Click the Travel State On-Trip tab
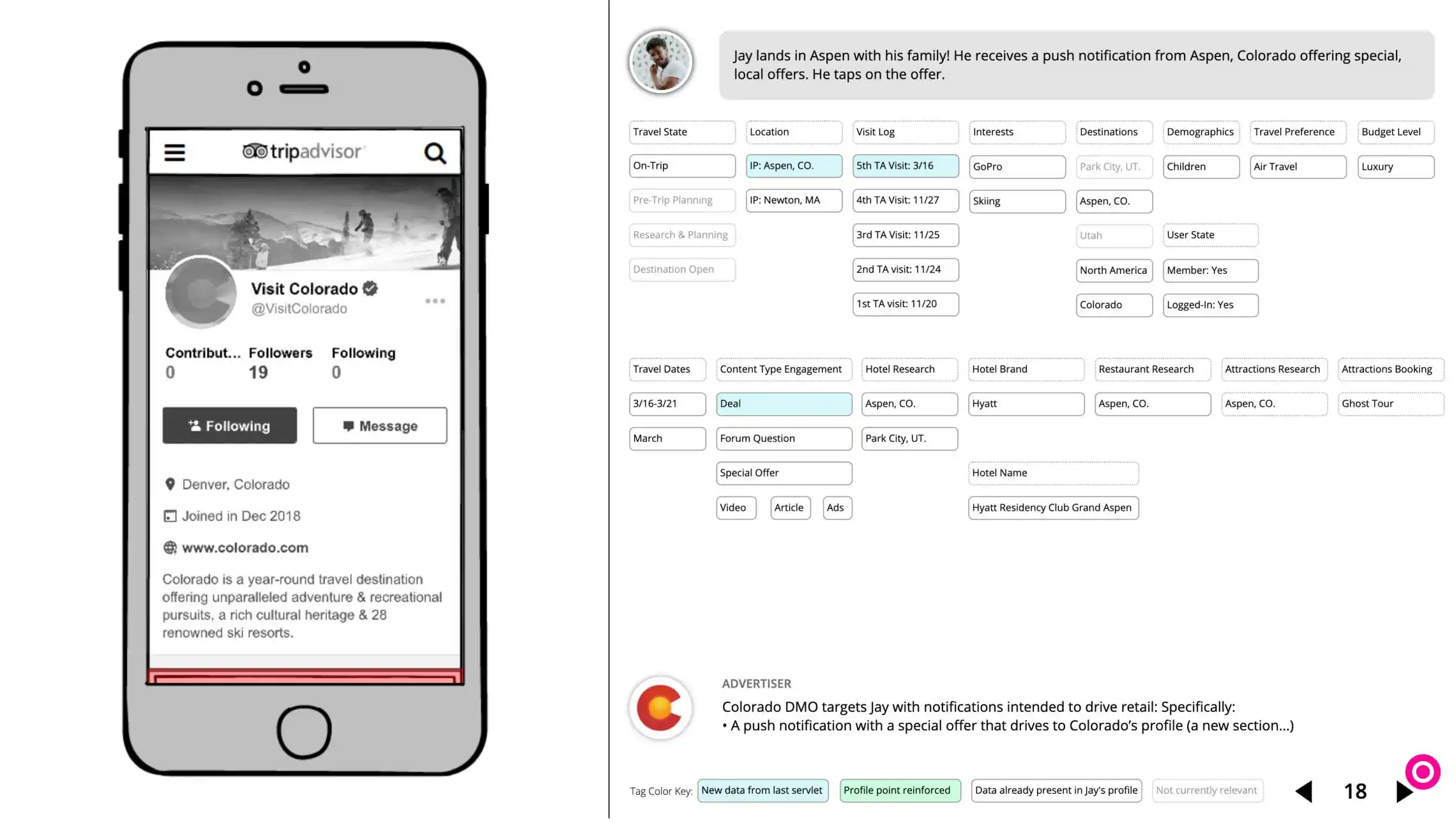 [682, 165]
